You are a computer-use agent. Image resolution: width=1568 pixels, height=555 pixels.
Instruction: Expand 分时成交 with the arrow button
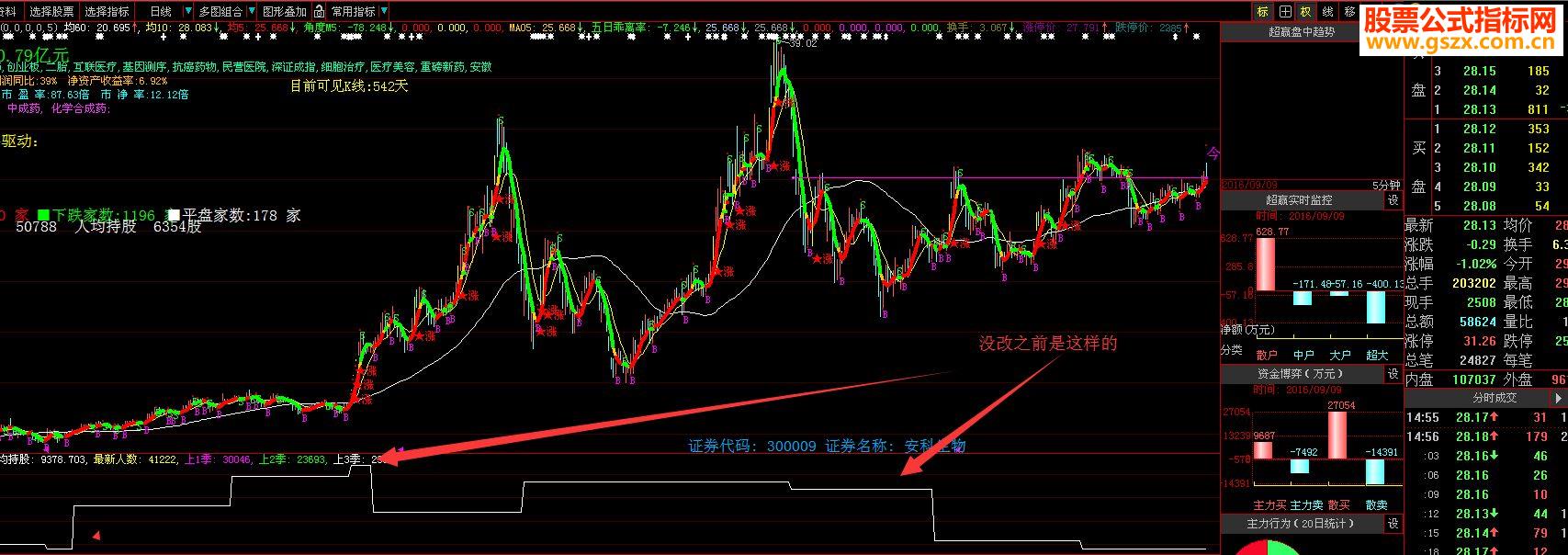pos(1559,398)
